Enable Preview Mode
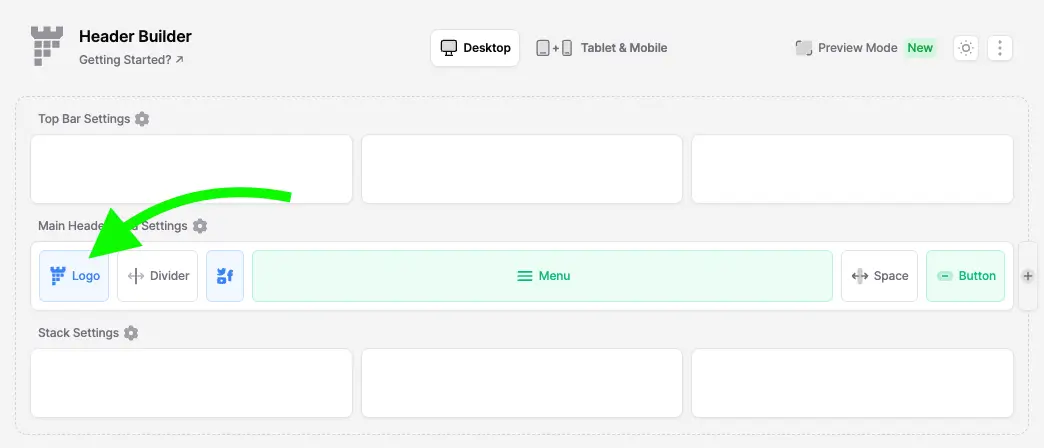The width and height of the screenshot is (1044, 448). [865, 48]
